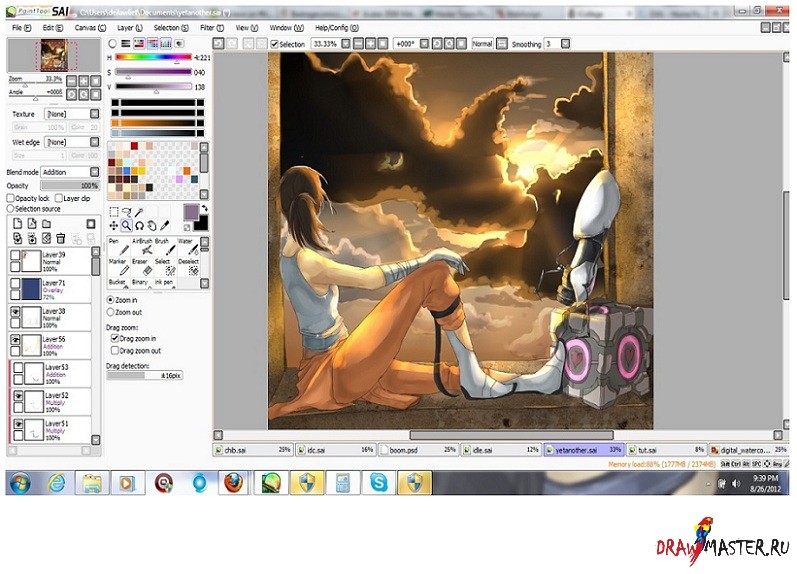Open the Smoothing value dropdown
797x574 pixels.
(565, 44)
